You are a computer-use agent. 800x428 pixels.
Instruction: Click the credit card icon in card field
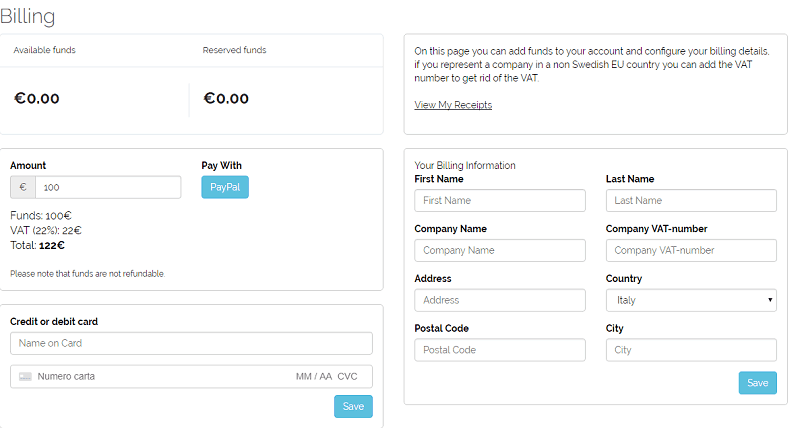pyautogui.click(x=25, y=377)
